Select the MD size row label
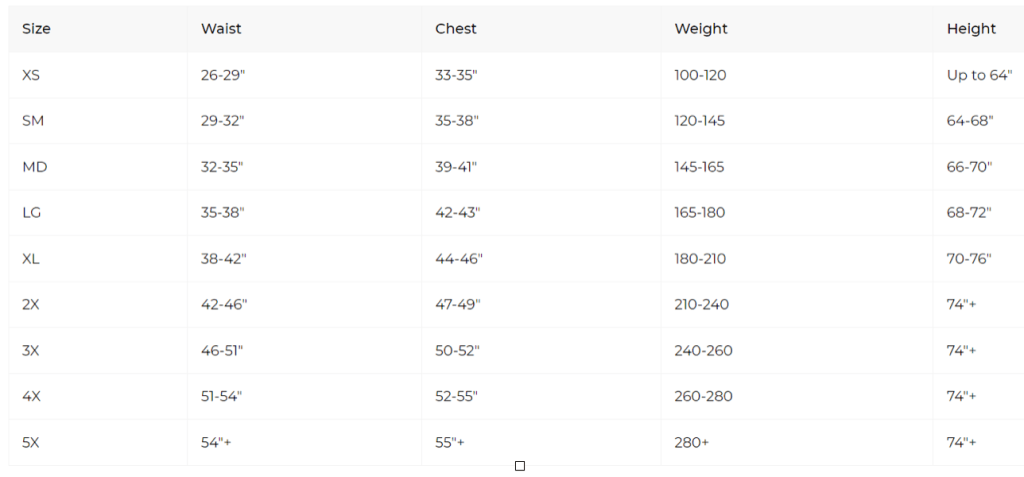This screenshot has width=1024, height=477. click(x=35, y=167)
